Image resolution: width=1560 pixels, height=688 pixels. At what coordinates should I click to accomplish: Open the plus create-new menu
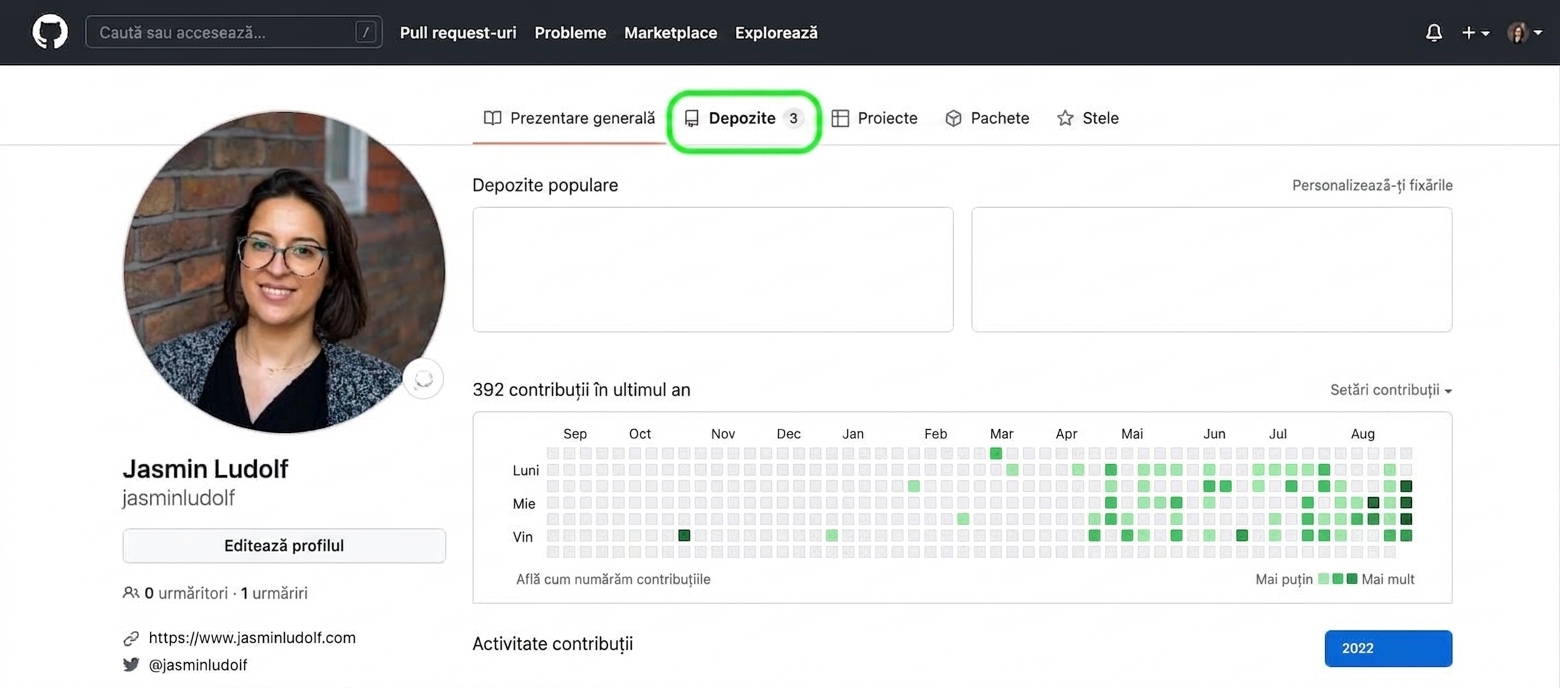[x=1475, y=33]
